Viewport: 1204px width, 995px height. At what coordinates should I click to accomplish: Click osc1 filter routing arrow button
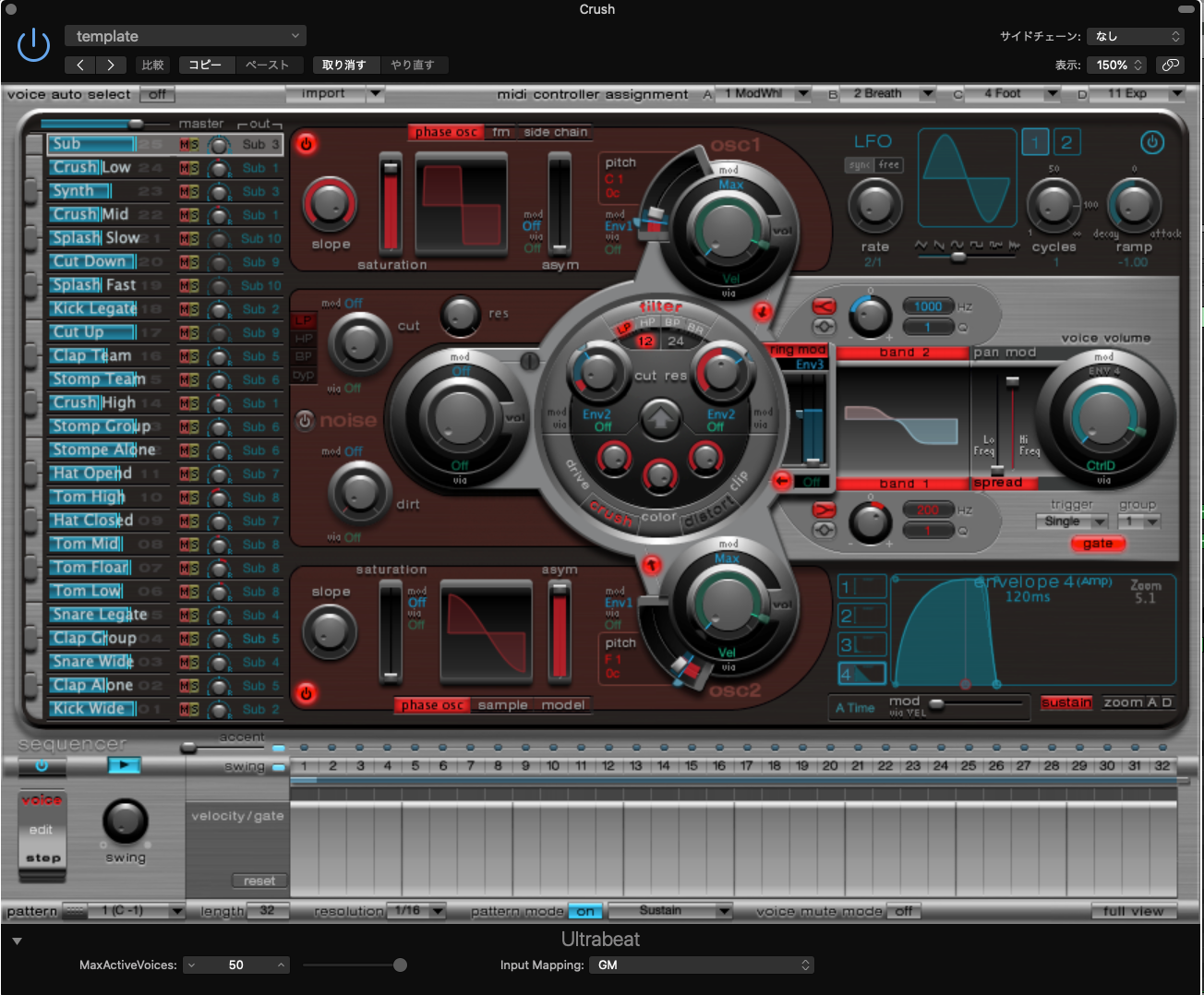[x=762, y=311]
